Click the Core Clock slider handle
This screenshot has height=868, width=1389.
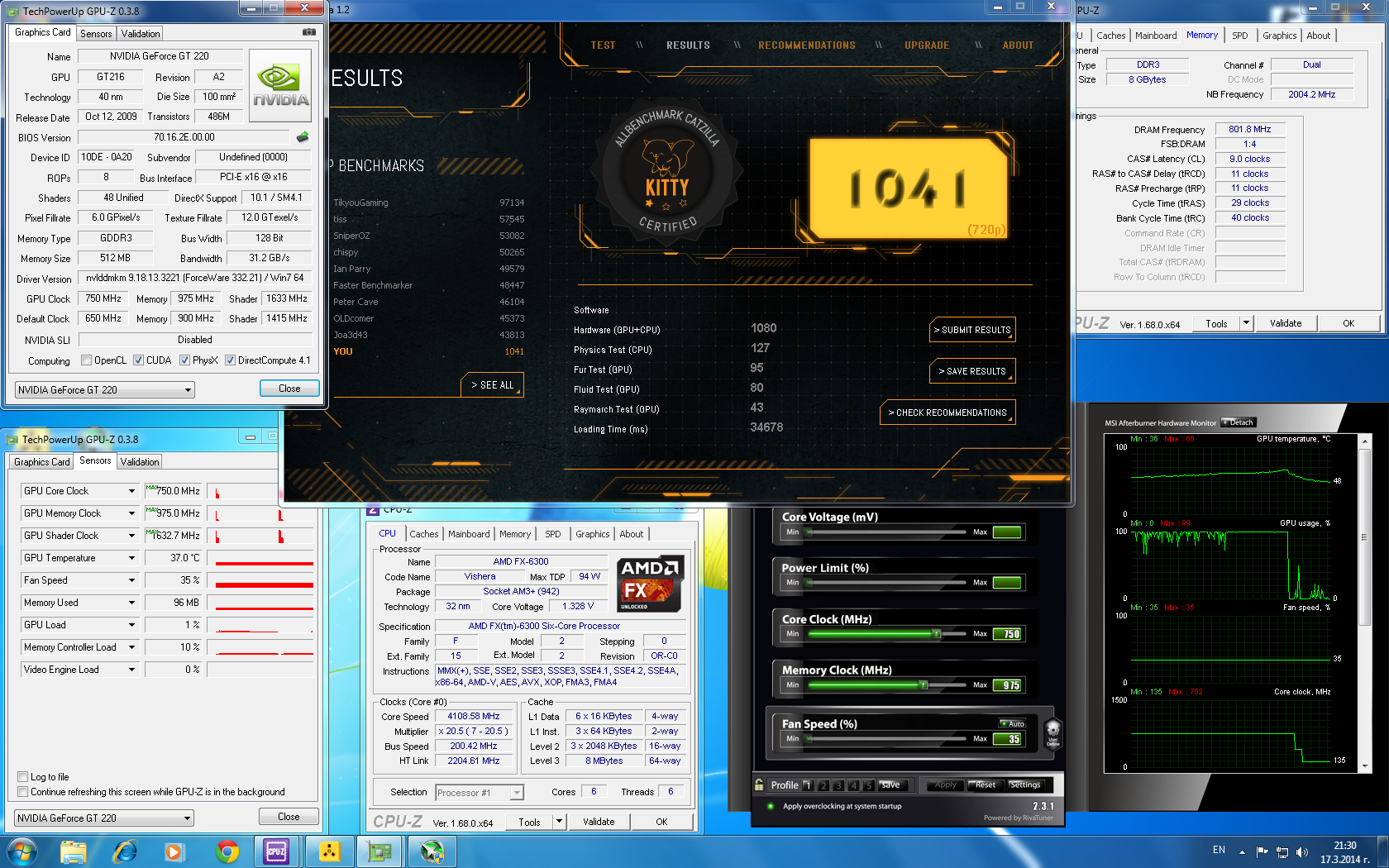937,634
